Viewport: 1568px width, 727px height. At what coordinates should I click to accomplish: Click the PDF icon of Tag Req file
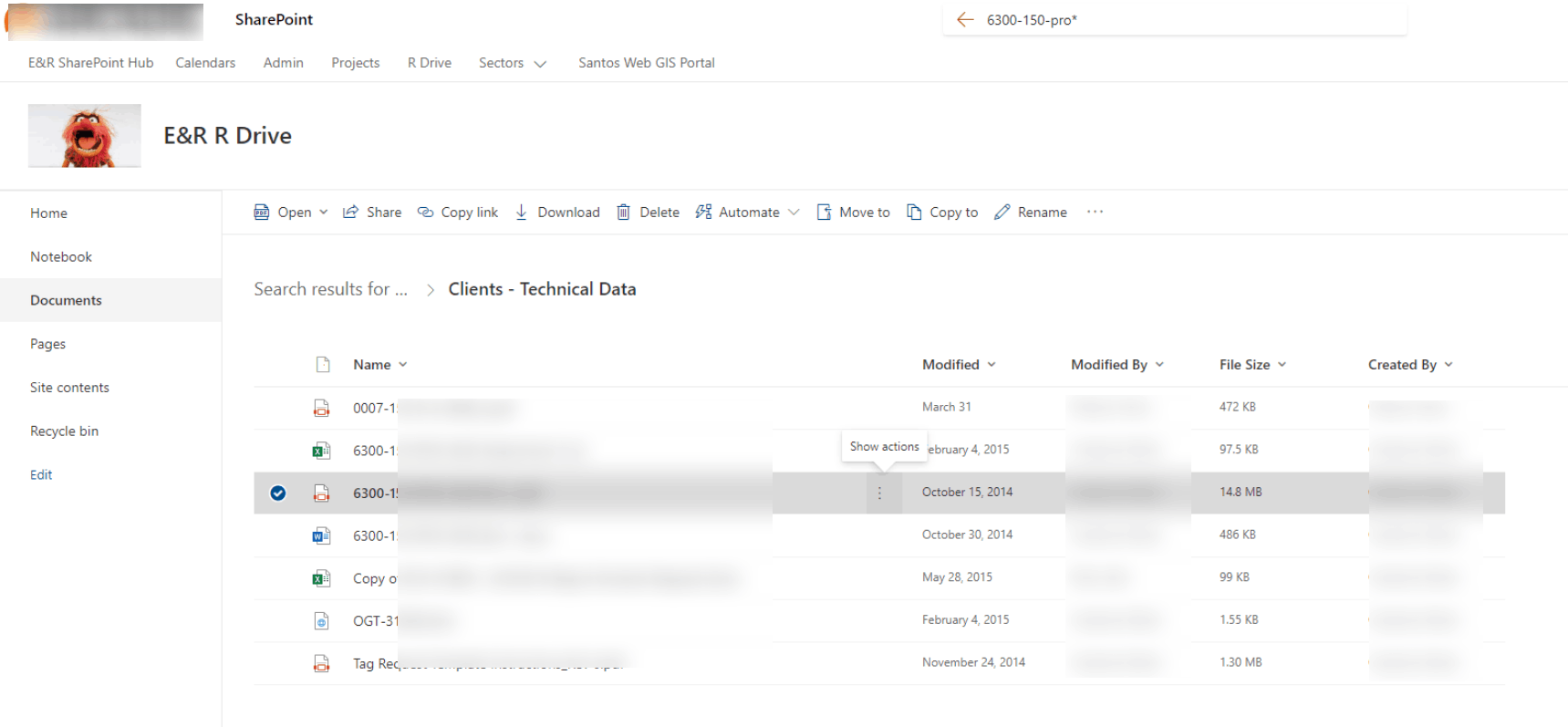[x=321, y=663]
